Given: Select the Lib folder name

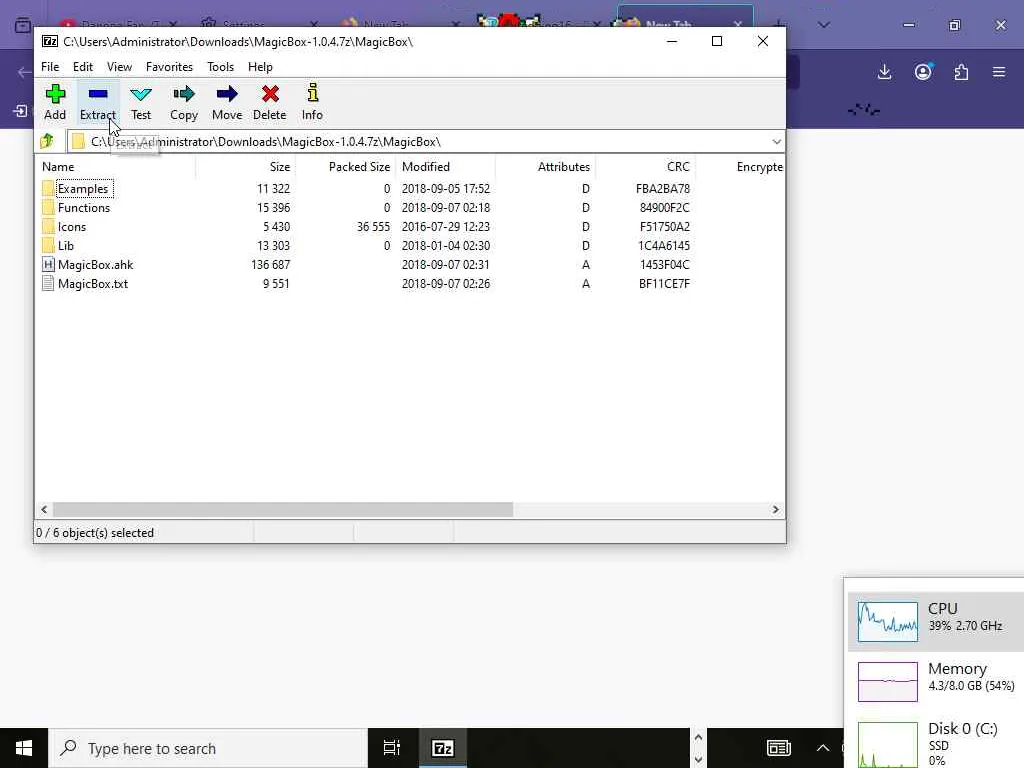Looking at the screenshot, I should pyautogui.click(x=66, y=246).
